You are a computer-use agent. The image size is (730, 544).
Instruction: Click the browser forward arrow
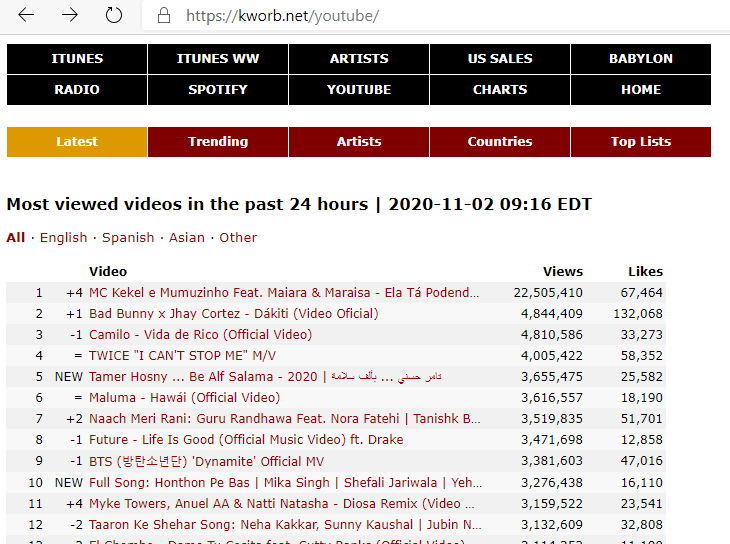point(70,15)
